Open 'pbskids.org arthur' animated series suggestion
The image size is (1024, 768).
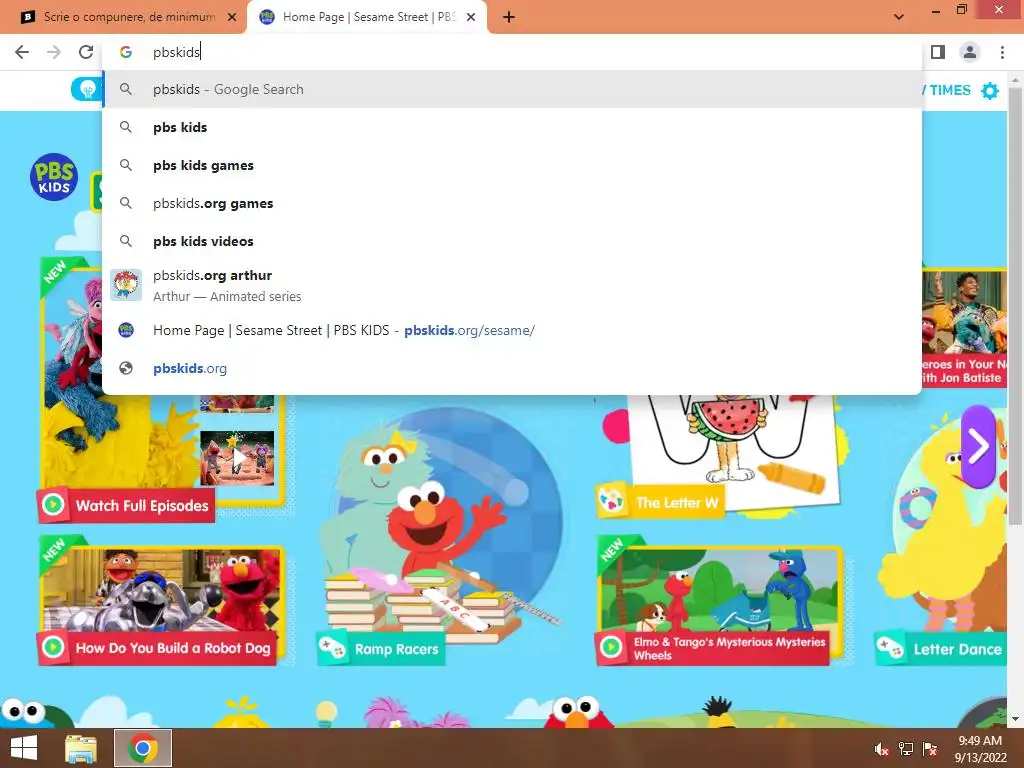[x=512, y=285]
